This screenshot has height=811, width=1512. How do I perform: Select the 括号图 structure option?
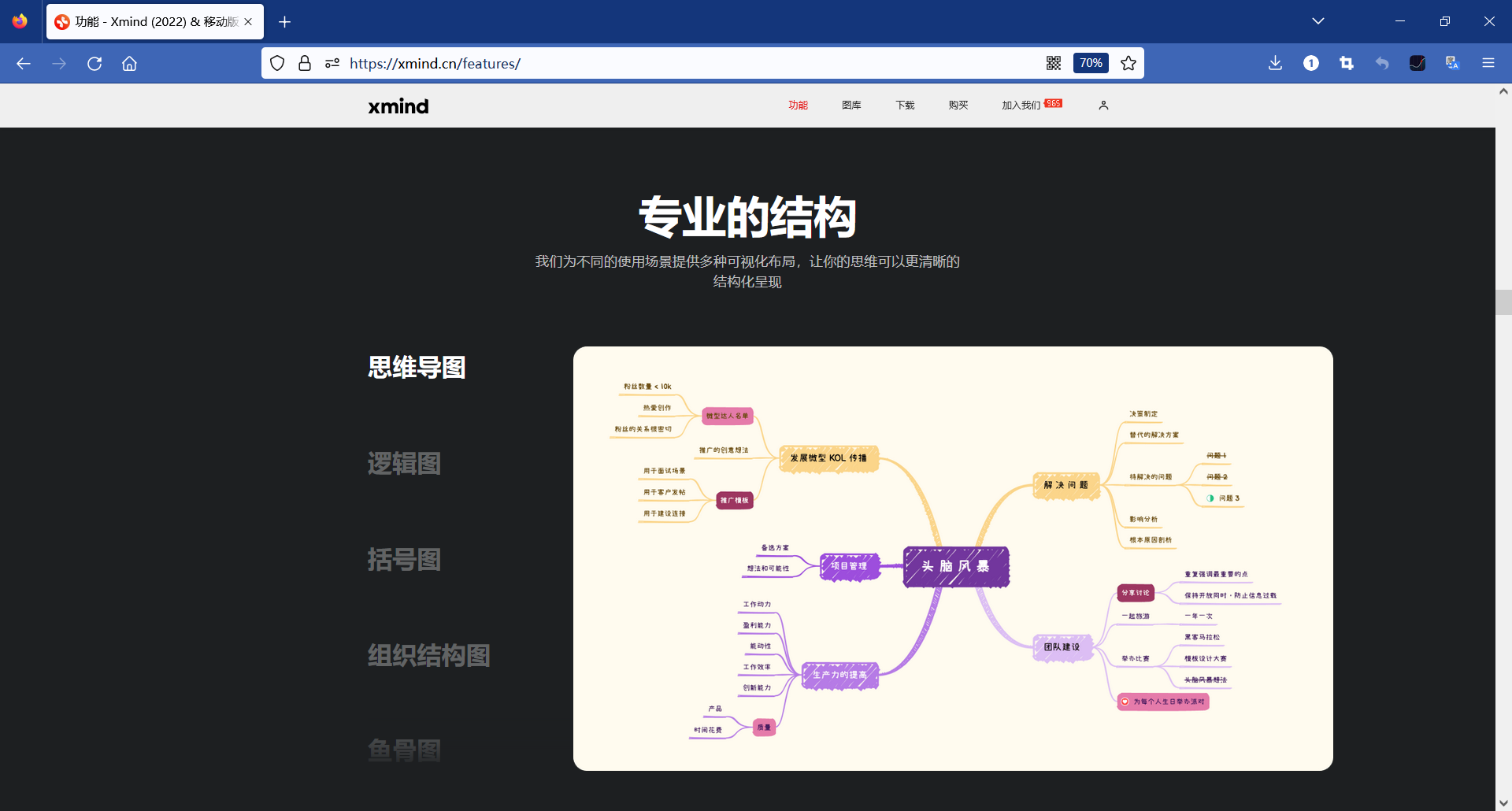[404, 559]
